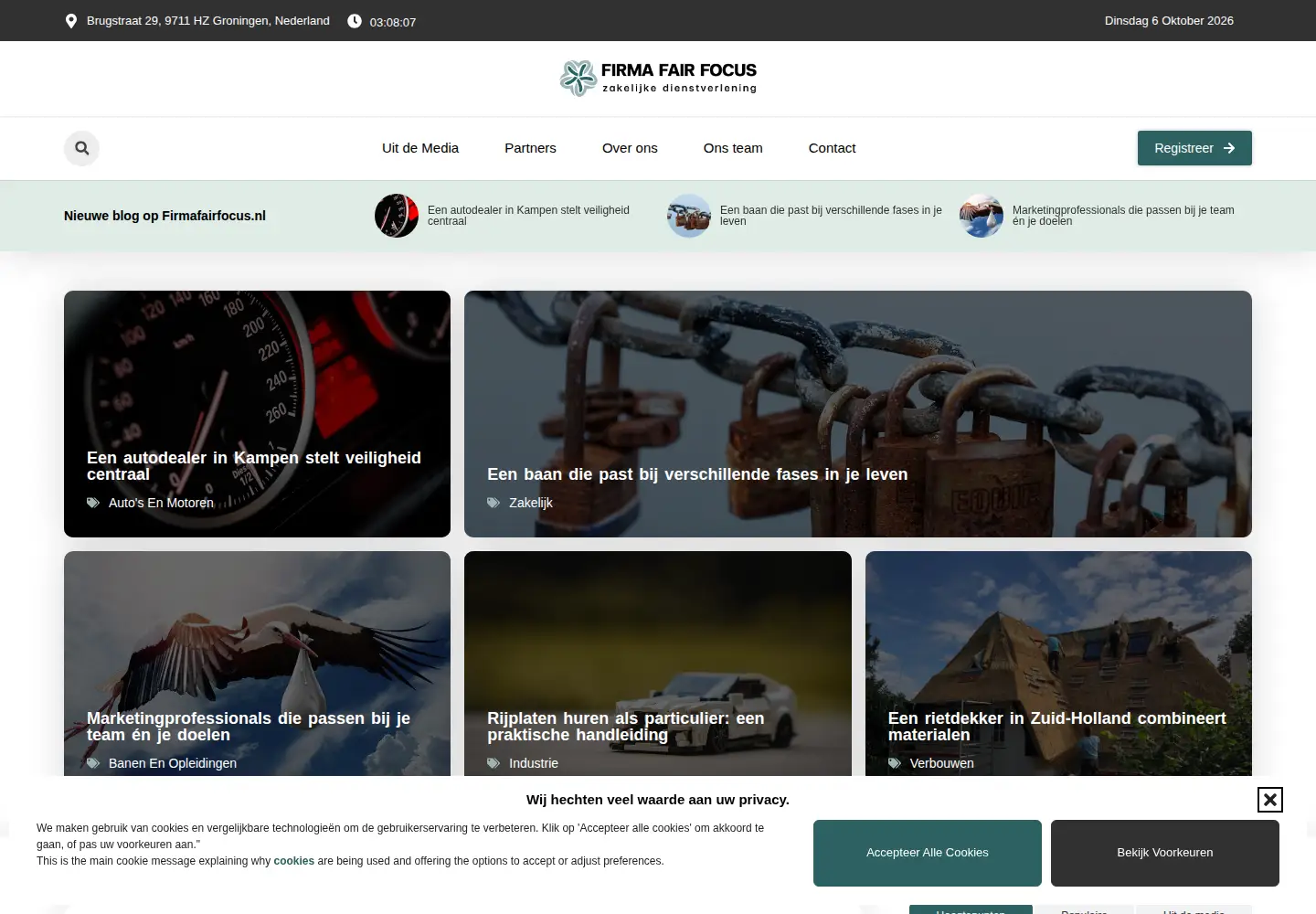Viewport: 1316px width, 914px height.
Task: Open the Ons team menu item
Action: coord(733,148)
